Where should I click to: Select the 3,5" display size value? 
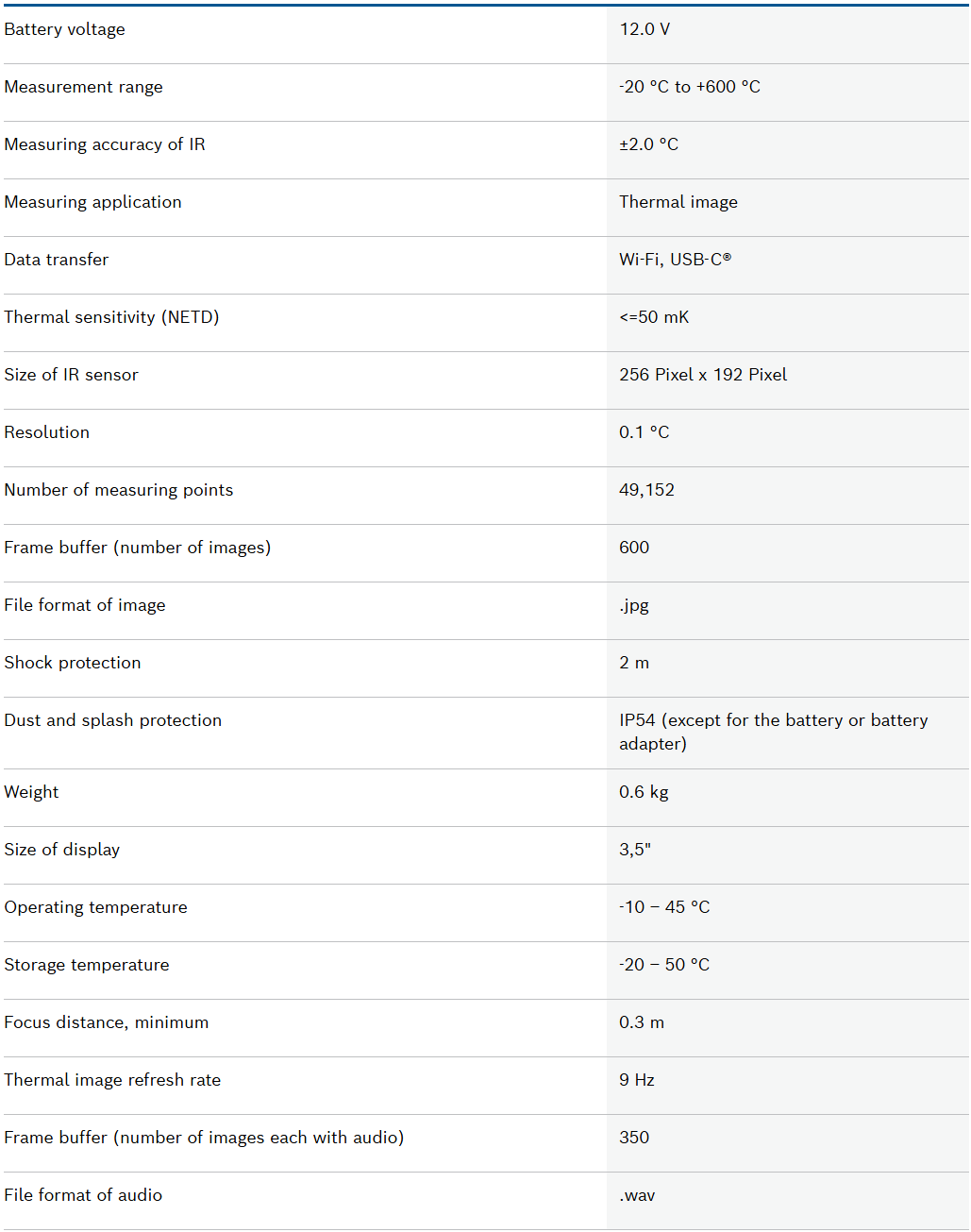[x=635, y=850]
